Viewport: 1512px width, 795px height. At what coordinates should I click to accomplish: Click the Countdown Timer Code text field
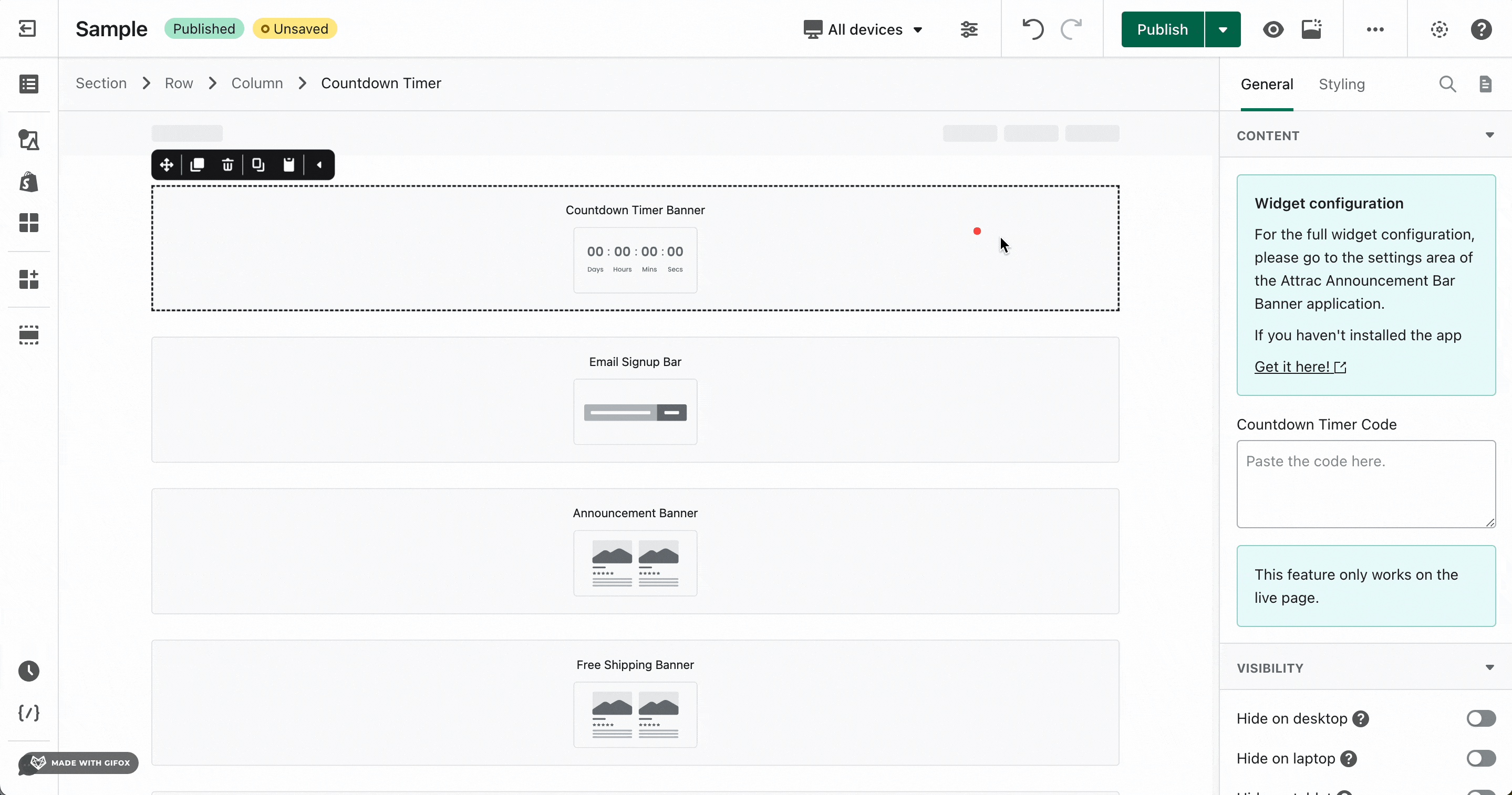(1365, 484)
